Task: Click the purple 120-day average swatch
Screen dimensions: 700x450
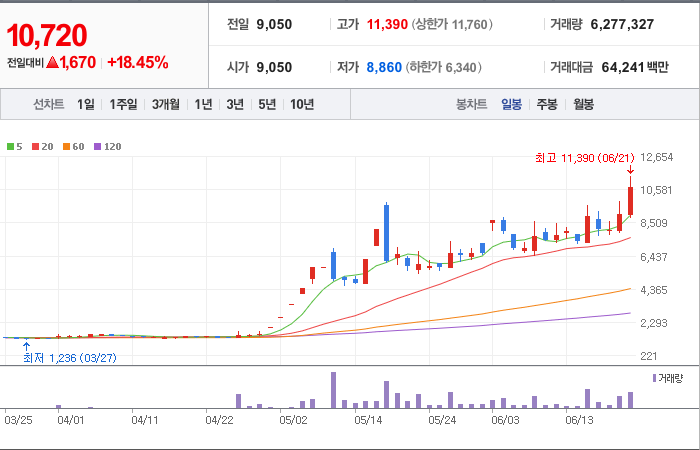Action: 97,146
